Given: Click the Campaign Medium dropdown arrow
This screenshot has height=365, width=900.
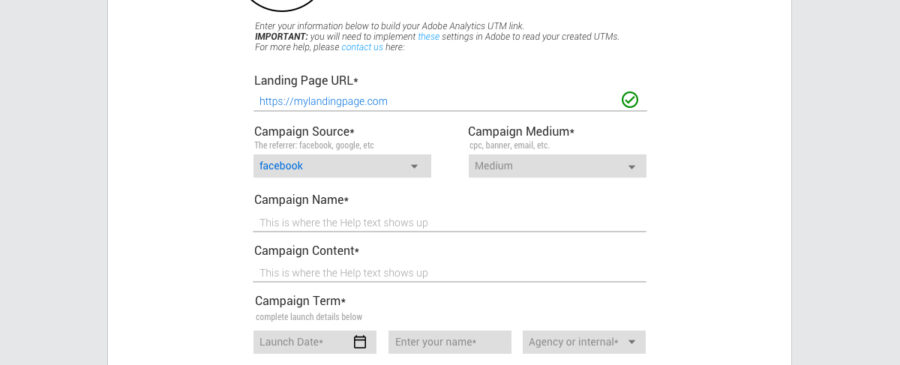Looking at the screenshot, I should point(631,167).
